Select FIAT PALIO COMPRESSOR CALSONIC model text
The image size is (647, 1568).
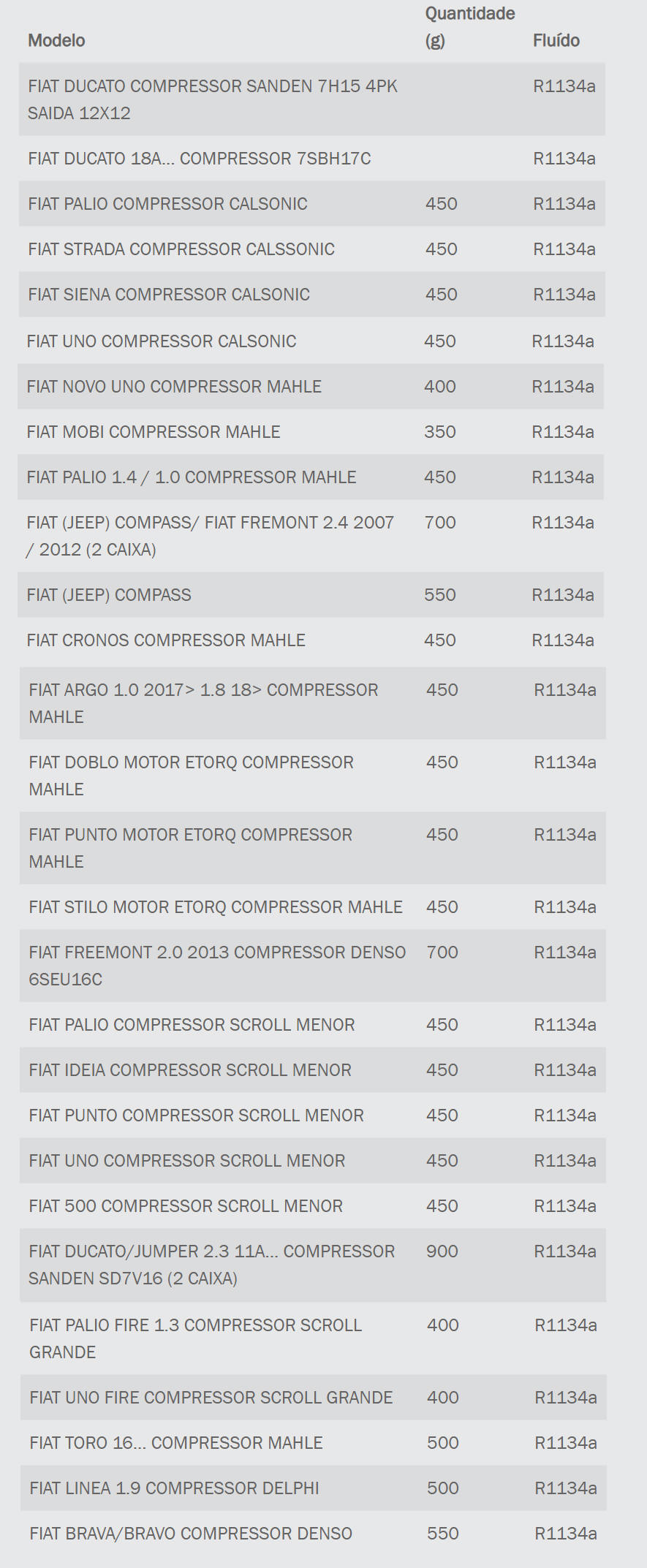167,204
